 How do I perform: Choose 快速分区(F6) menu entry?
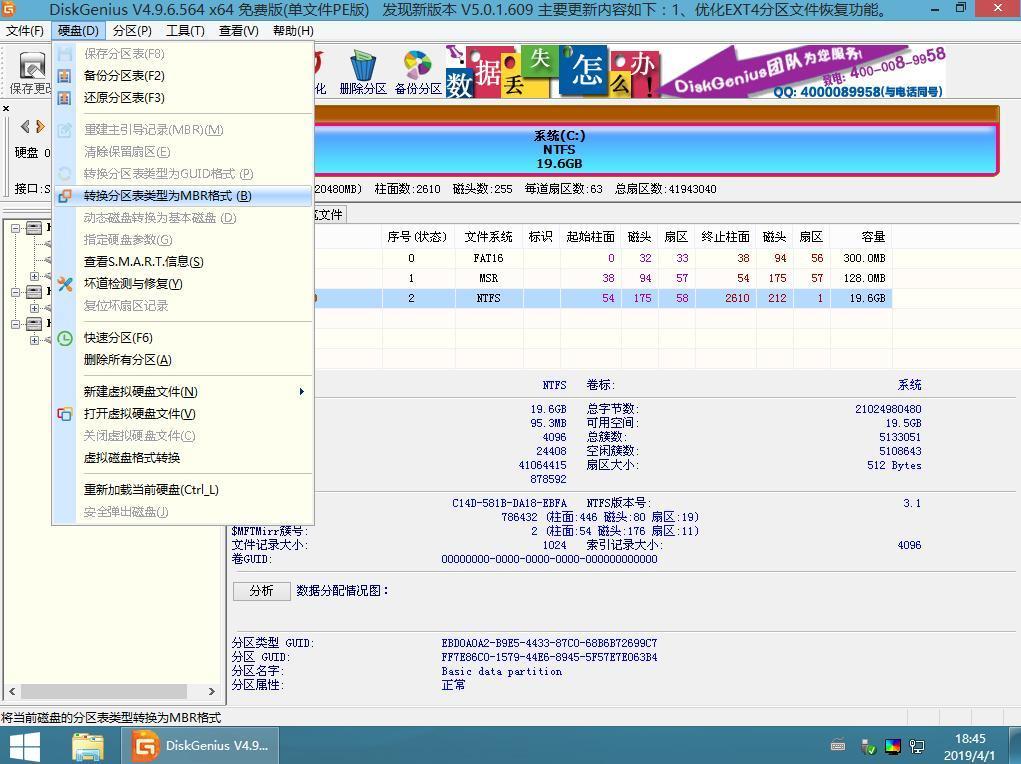(183, 338)
